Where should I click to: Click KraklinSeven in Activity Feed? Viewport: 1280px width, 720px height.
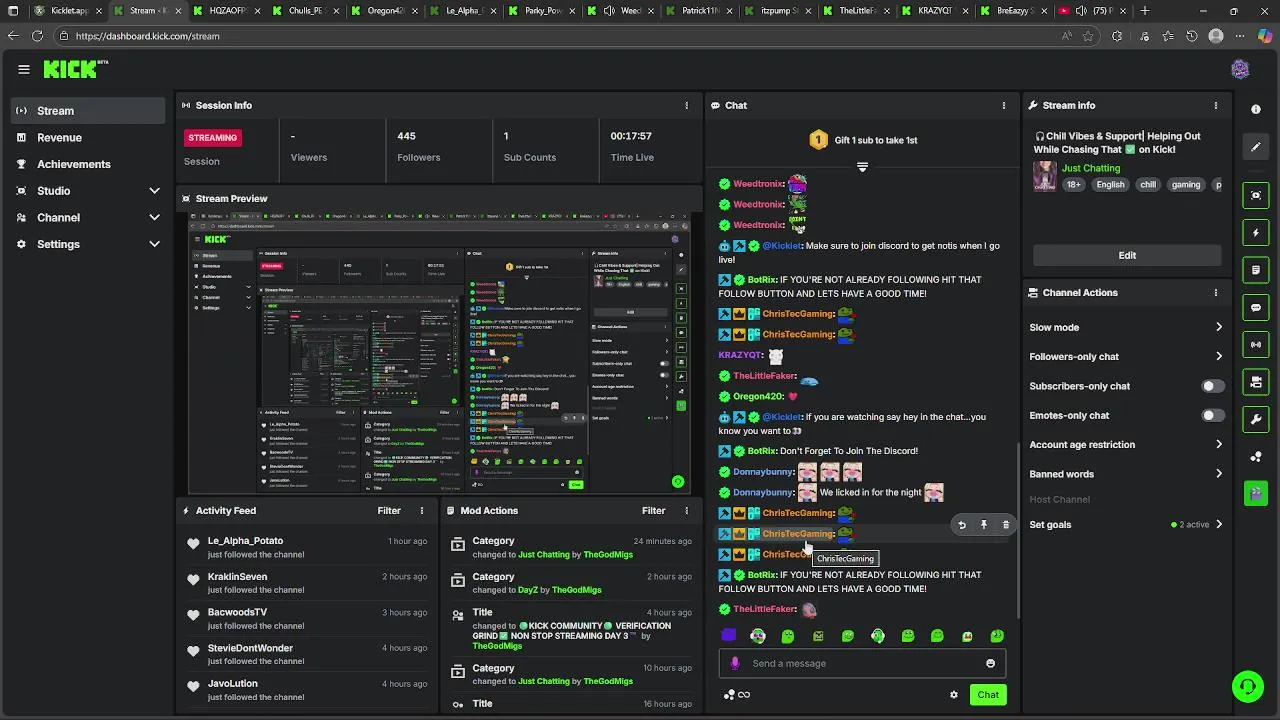237,577
